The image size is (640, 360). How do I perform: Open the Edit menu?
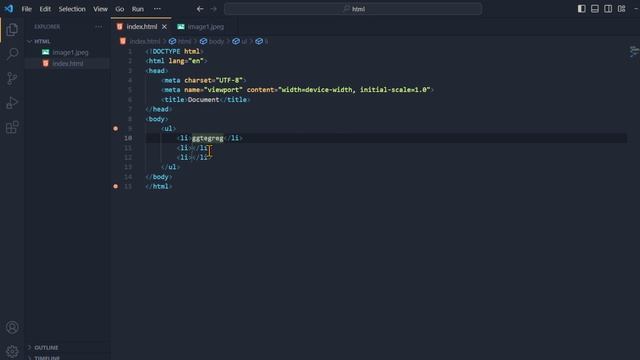pyautogui.click(x=45, y=9)
